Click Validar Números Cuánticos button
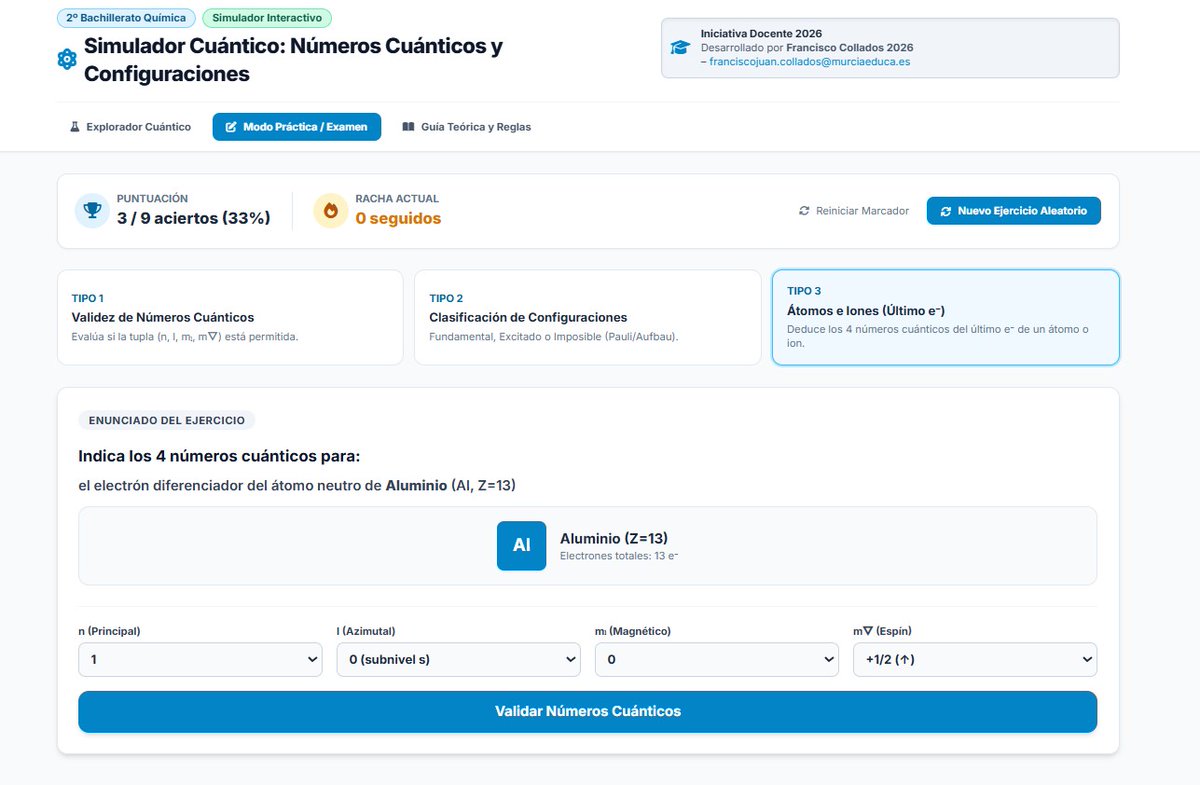Viewport: 1200px width, 785px height. (x=588, y=712)
